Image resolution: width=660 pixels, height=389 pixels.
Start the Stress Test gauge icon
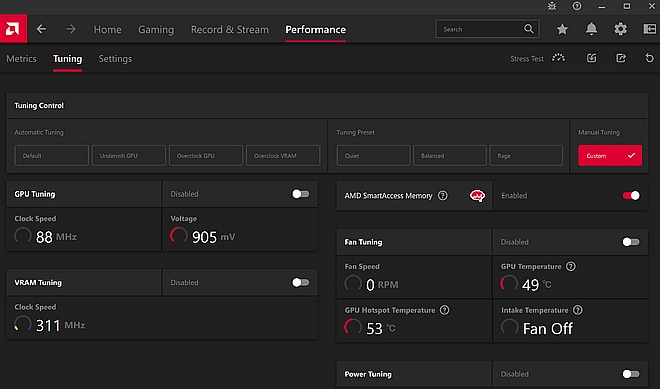[559, 58]
